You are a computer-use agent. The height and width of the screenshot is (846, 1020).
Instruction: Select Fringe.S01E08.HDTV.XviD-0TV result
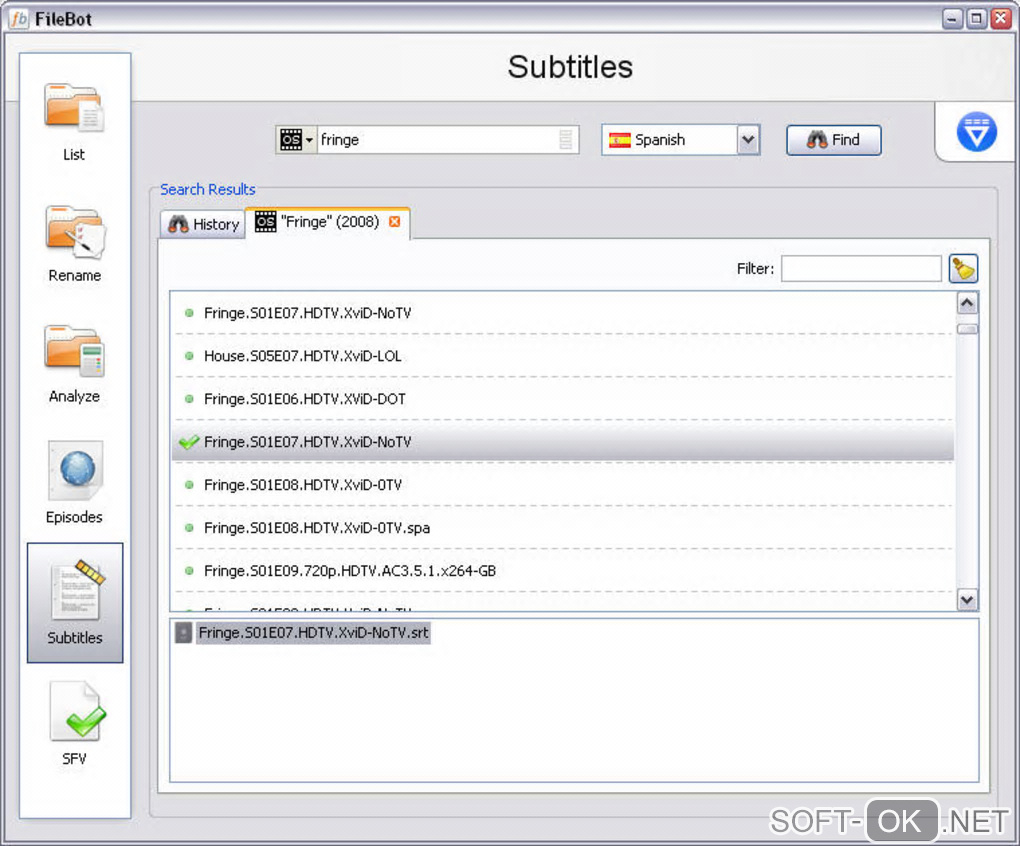pos(563,485)
